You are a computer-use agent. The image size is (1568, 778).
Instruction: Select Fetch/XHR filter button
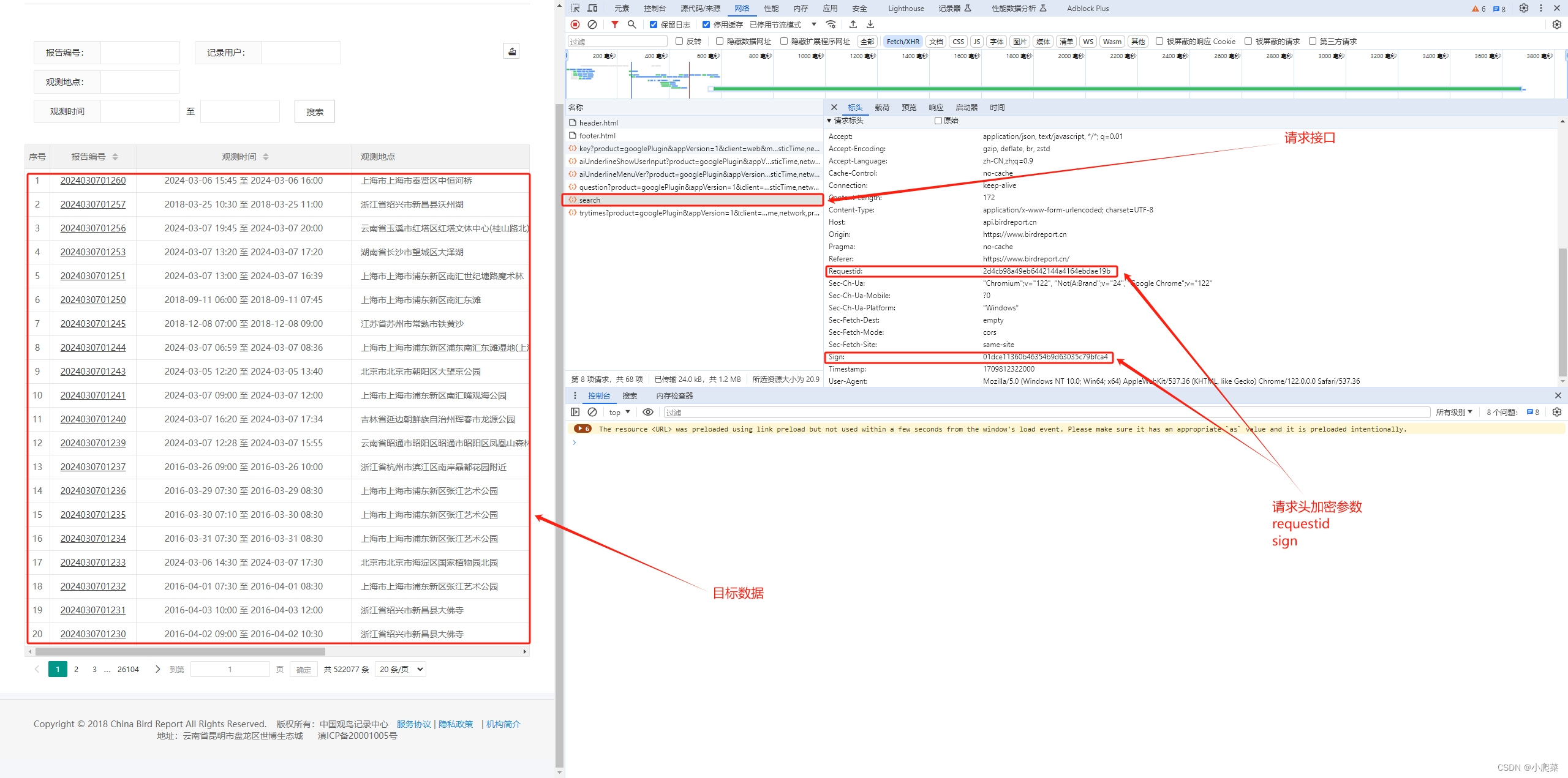click(903, 41)
